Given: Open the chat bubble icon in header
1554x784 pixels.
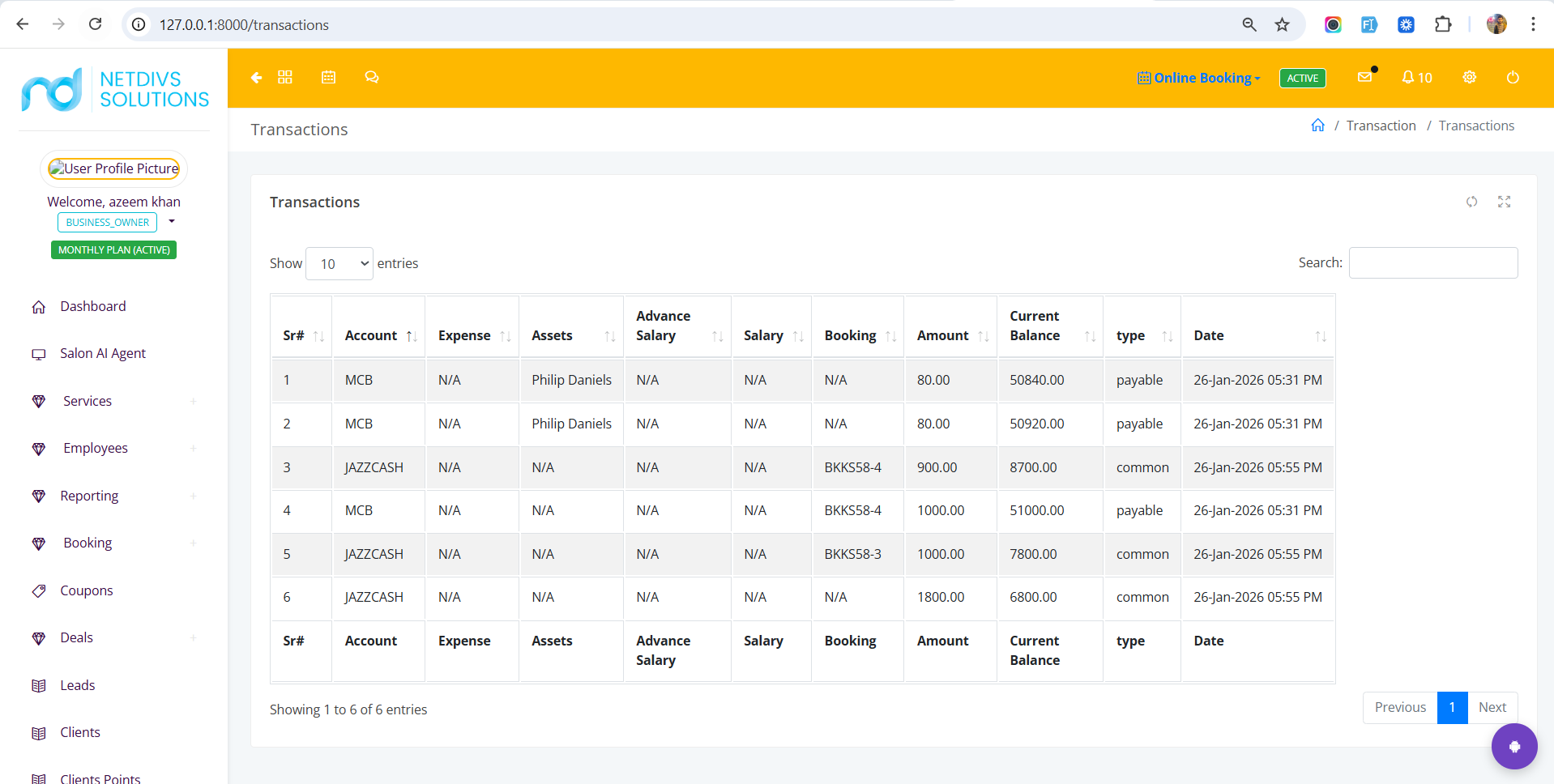Looking at the screenshot, I should (372, 77).
